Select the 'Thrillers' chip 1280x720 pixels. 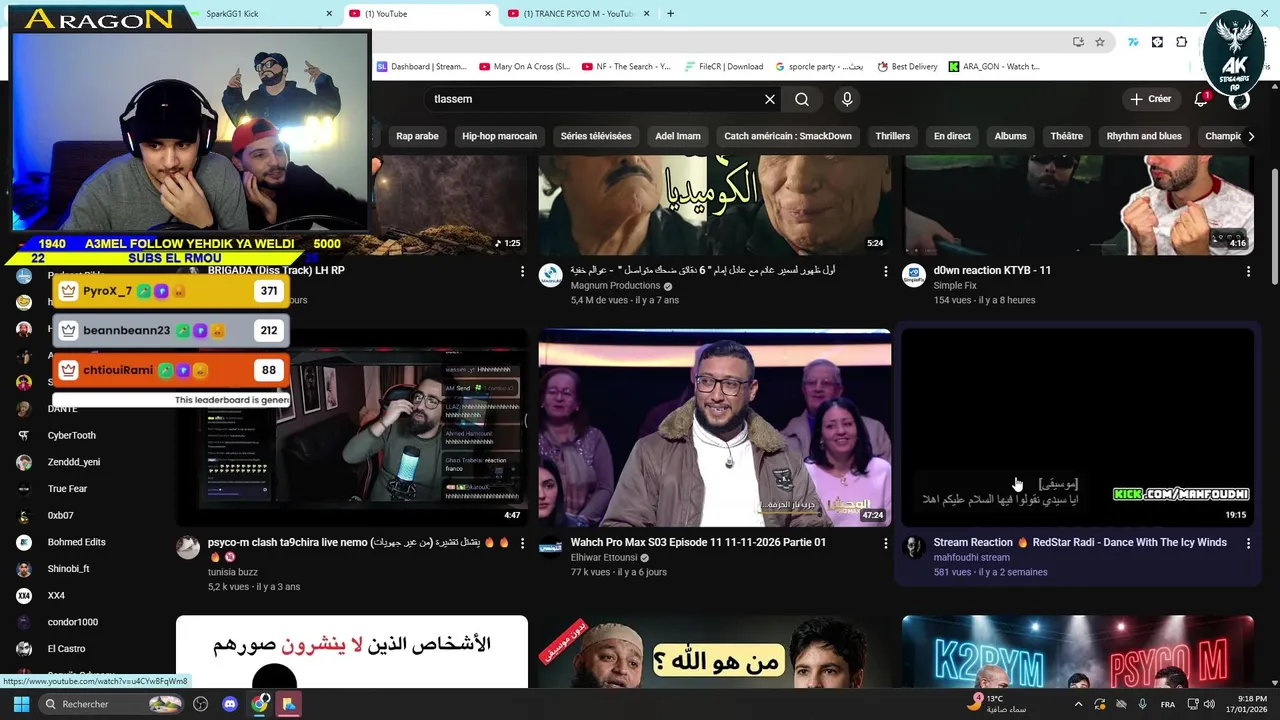point(892,136)
